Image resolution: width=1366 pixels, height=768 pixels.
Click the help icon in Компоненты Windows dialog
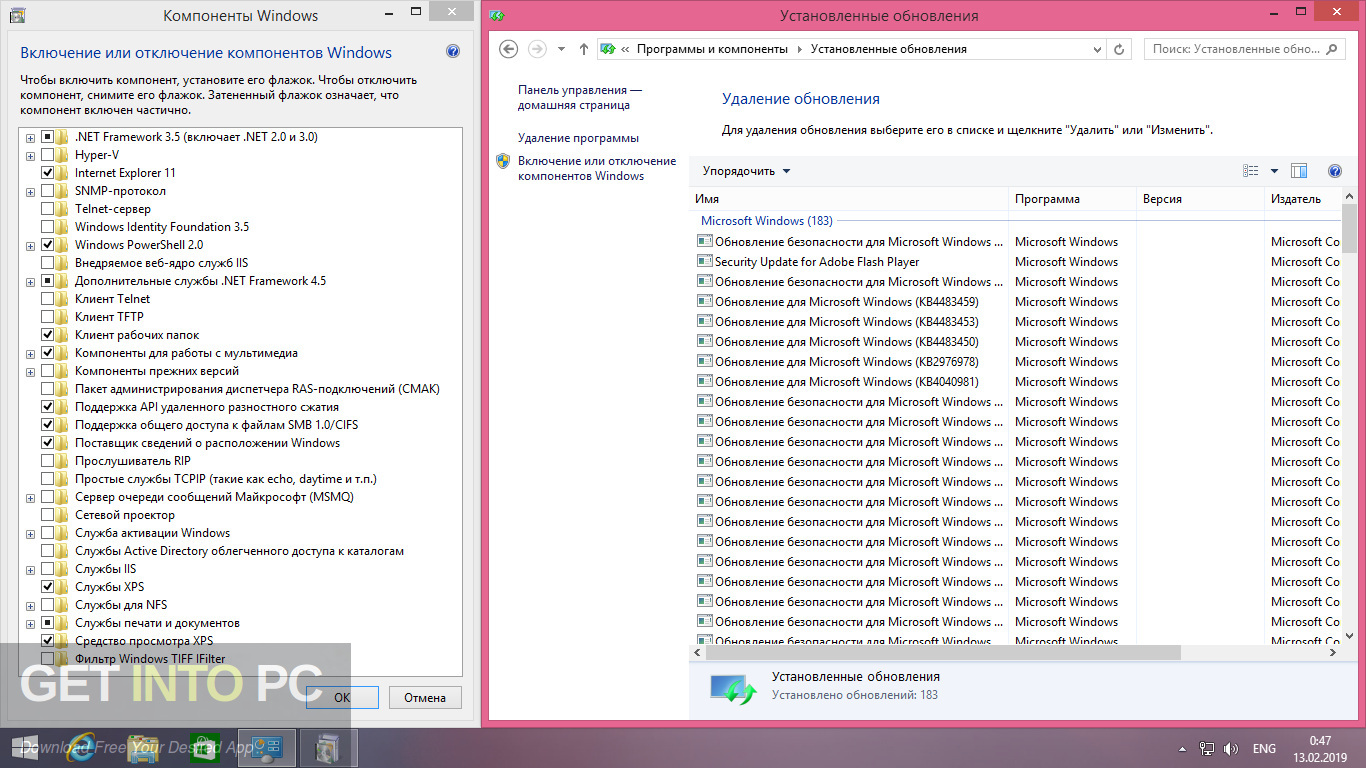coord(453,52)
